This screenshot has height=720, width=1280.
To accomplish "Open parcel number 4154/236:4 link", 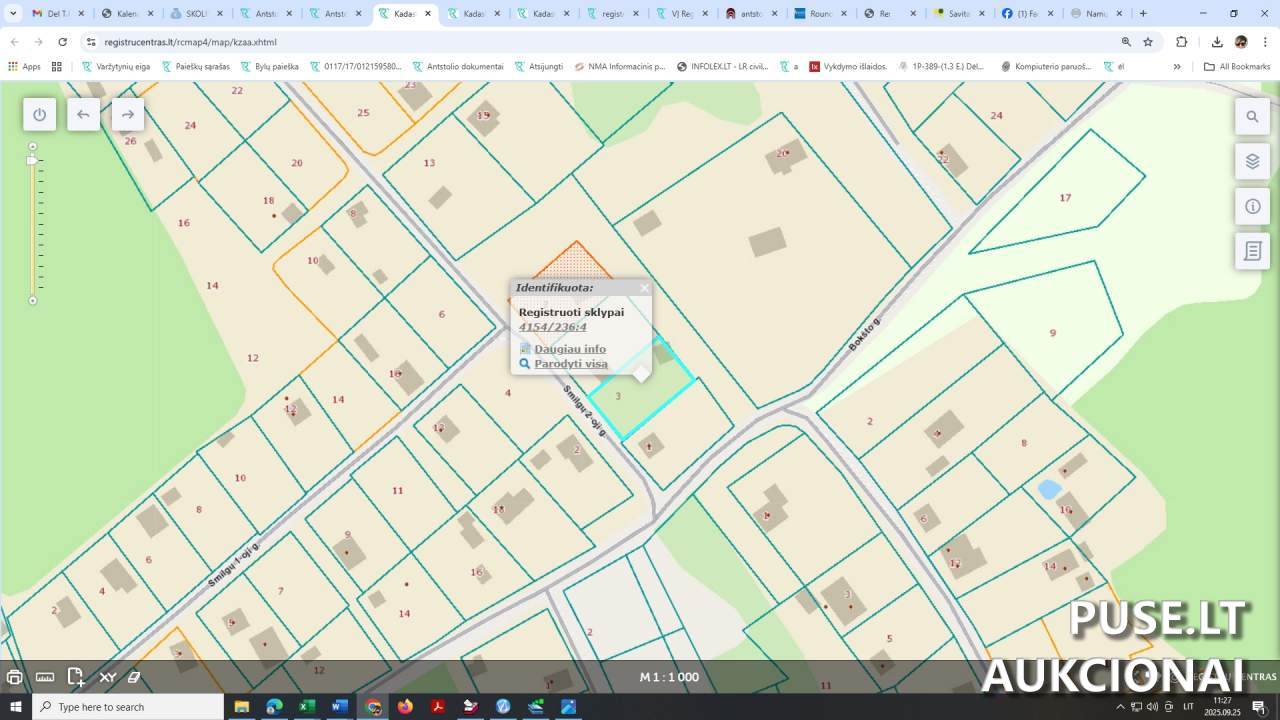I will (552, 327).
